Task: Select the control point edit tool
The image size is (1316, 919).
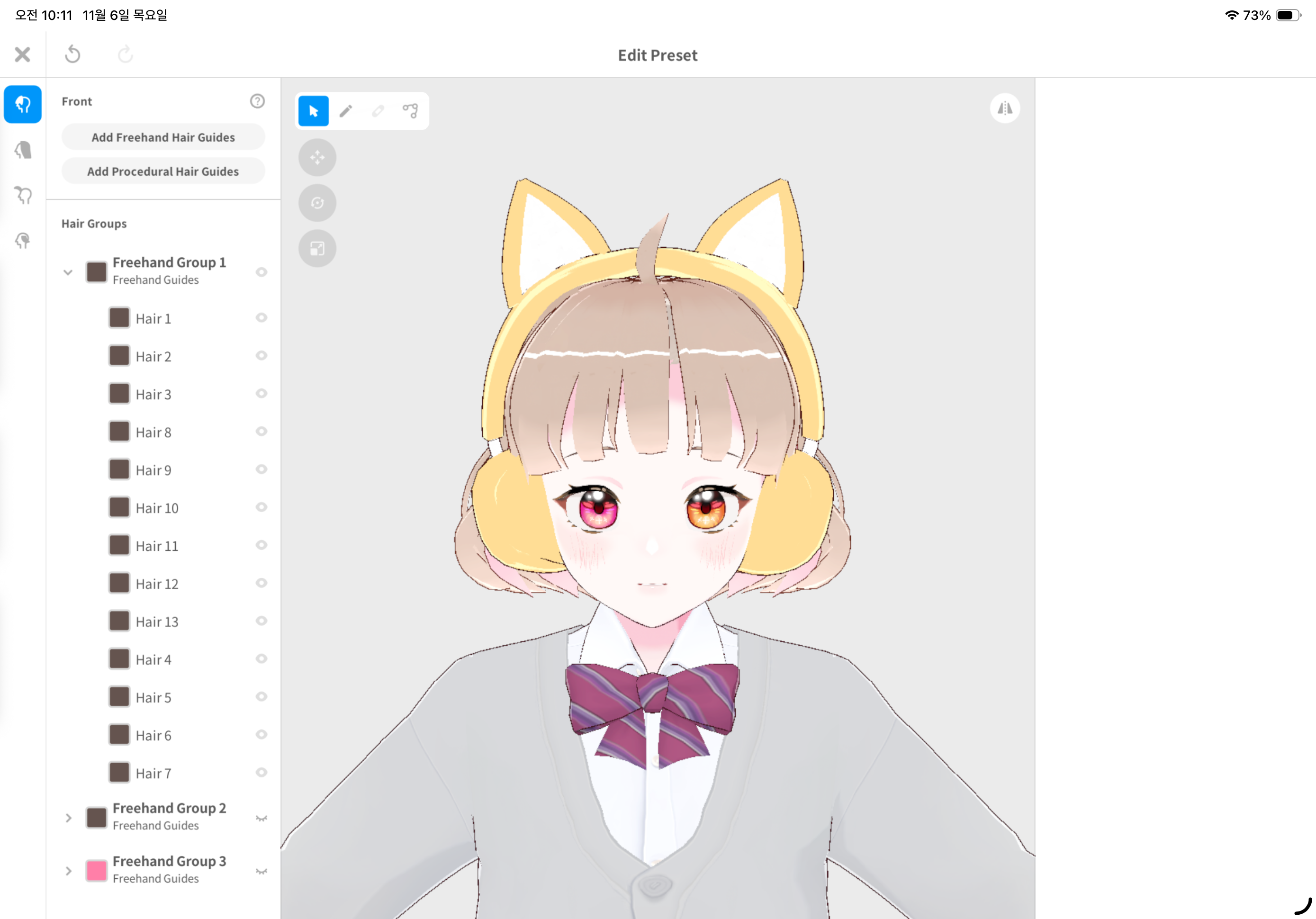Action: click(410, 111)
